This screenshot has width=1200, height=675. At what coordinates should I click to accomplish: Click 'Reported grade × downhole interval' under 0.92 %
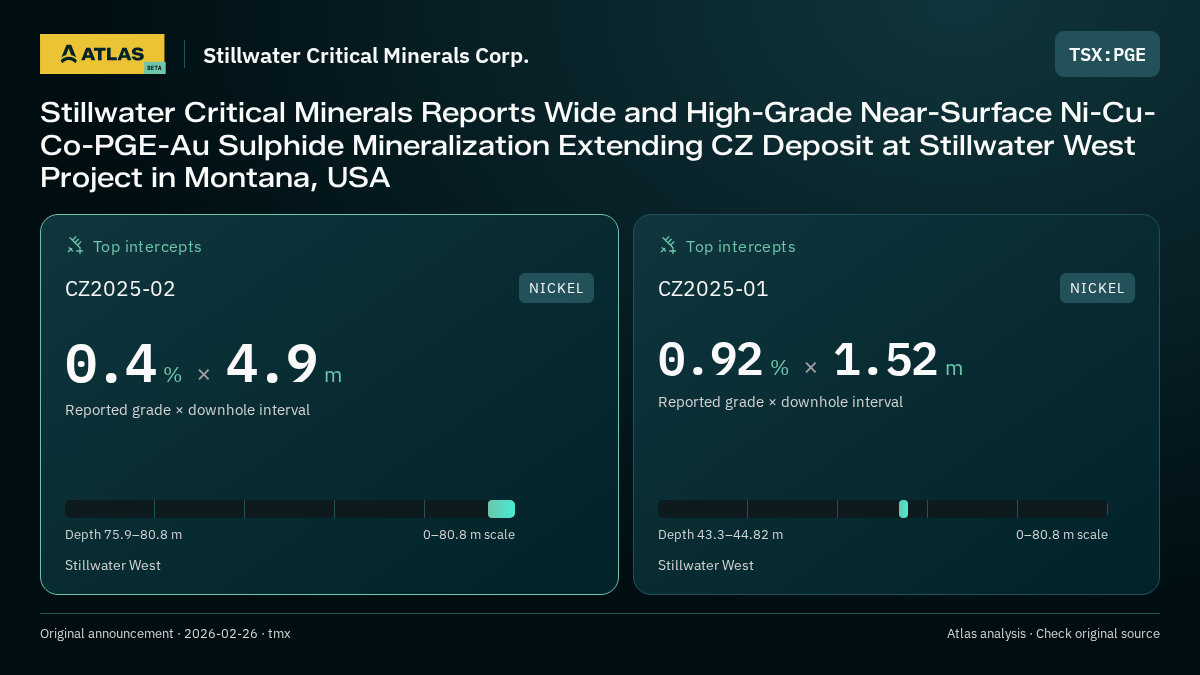pos(780,402)
